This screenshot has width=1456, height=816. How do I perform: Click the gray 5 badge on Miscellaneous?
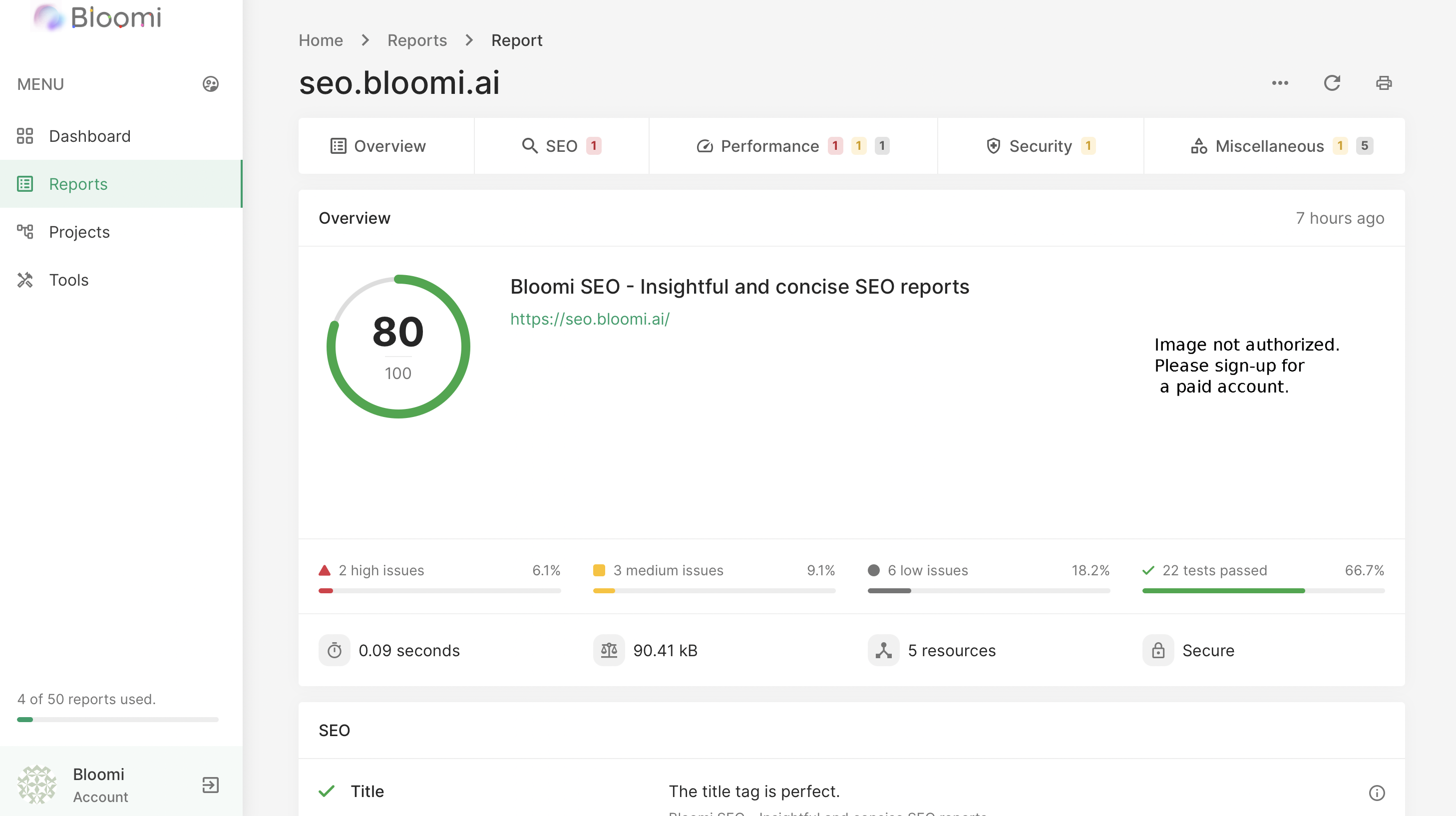(x=1365, y=146)
